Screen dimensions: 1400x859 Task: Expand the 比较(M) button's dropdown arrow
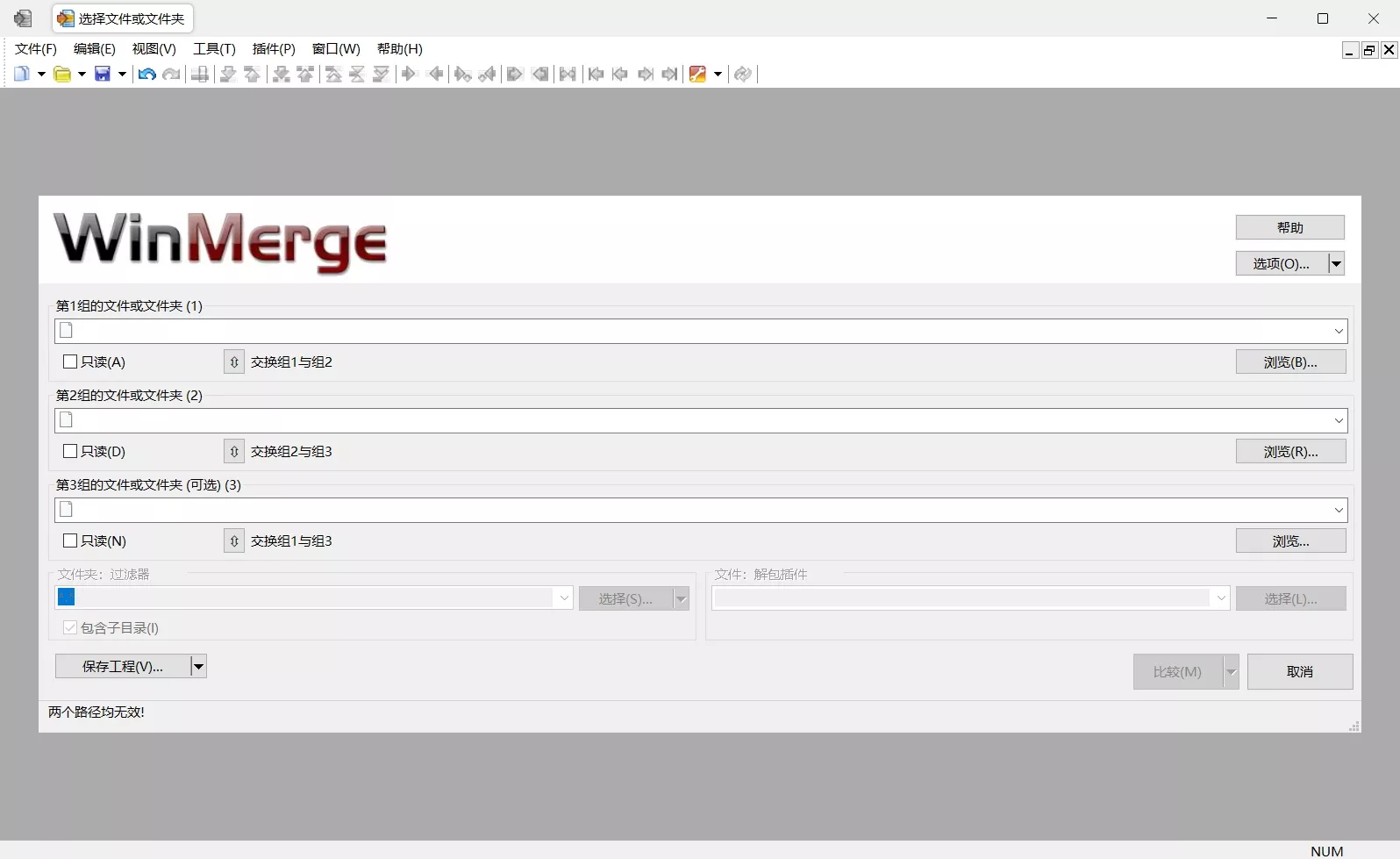pos(1231,671)
